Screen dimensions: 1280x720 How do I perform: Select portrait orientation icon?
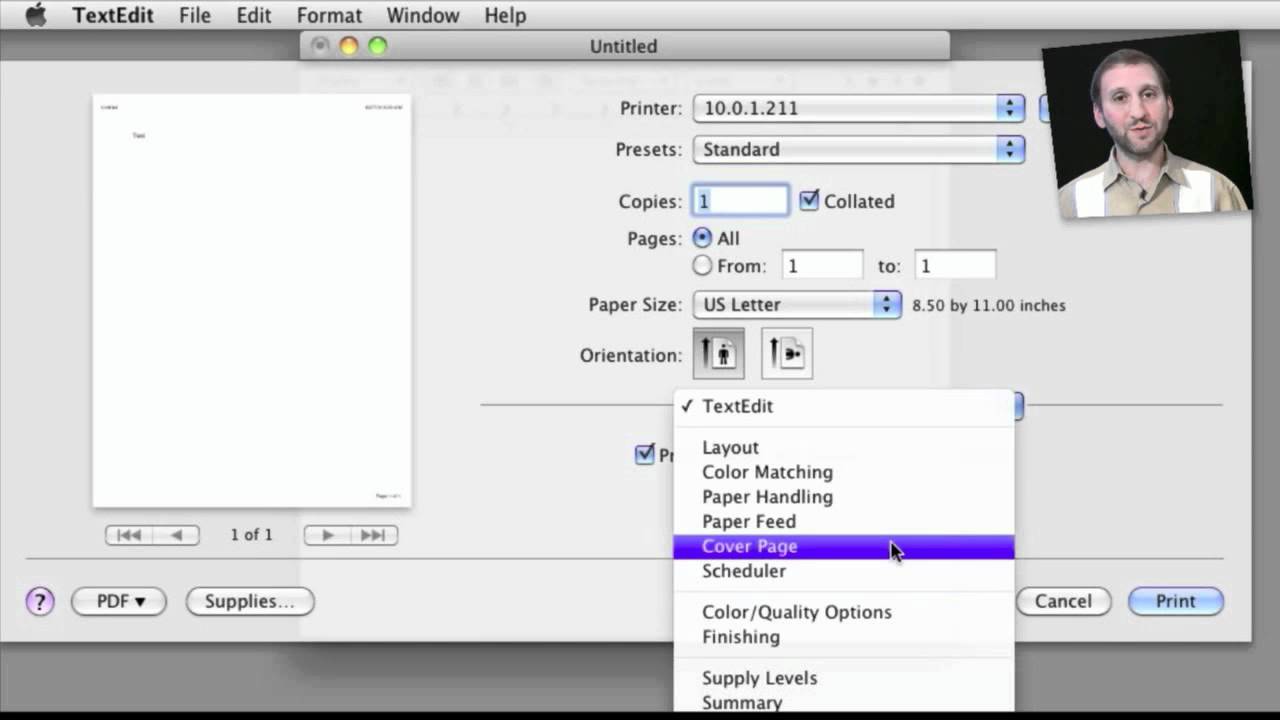click(x=718, y=354)
